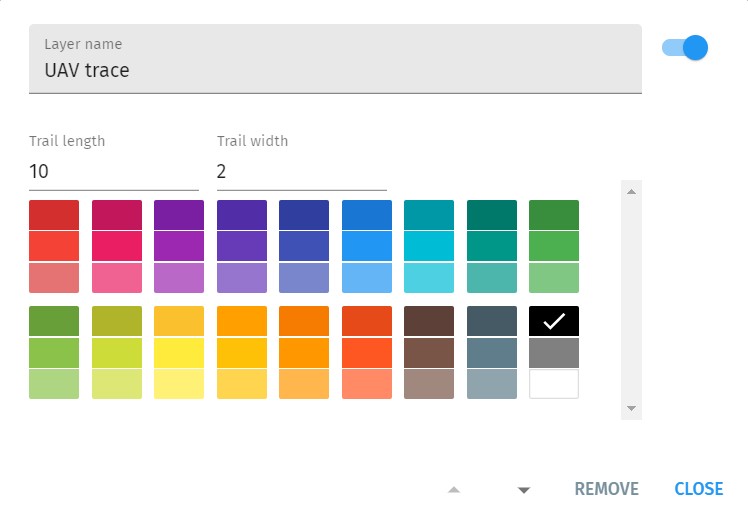Click the Trail width input field
748x528 pixels.
click(x=301, y=172)
